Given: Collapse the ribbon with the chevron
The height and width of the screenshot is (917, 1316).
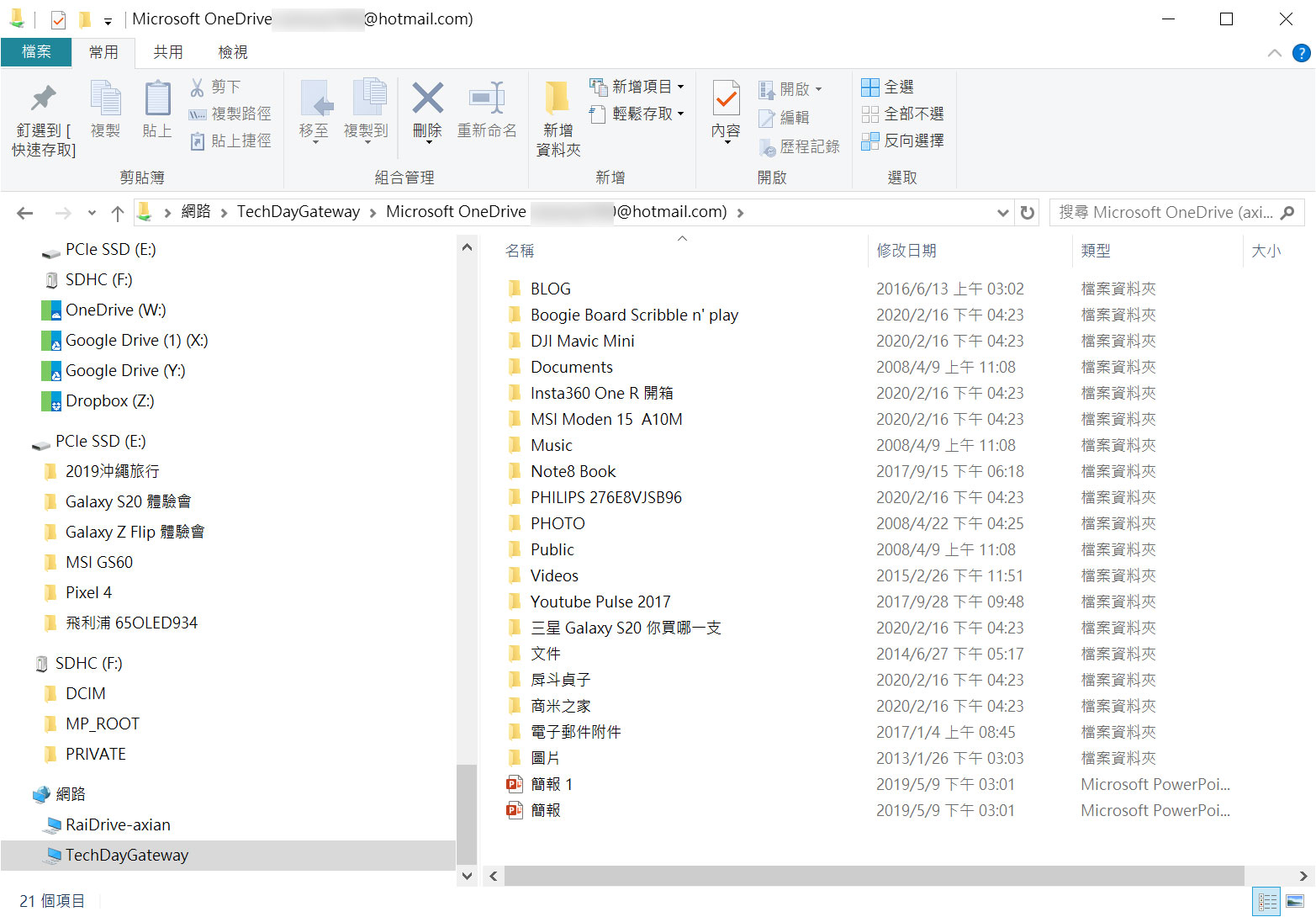Looking at the screenshot, I should [1274, 53].
